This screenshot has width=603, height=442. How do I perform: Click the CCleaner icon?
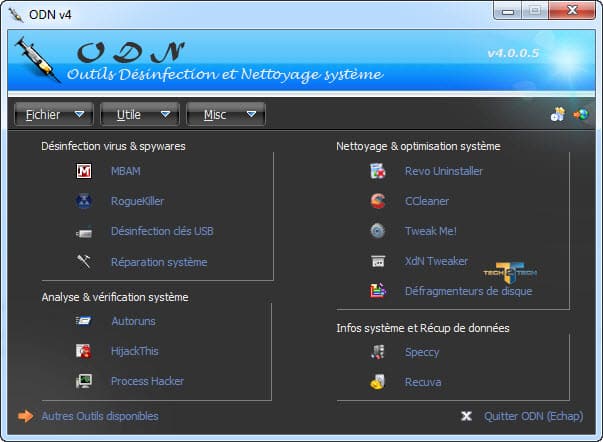378,201
